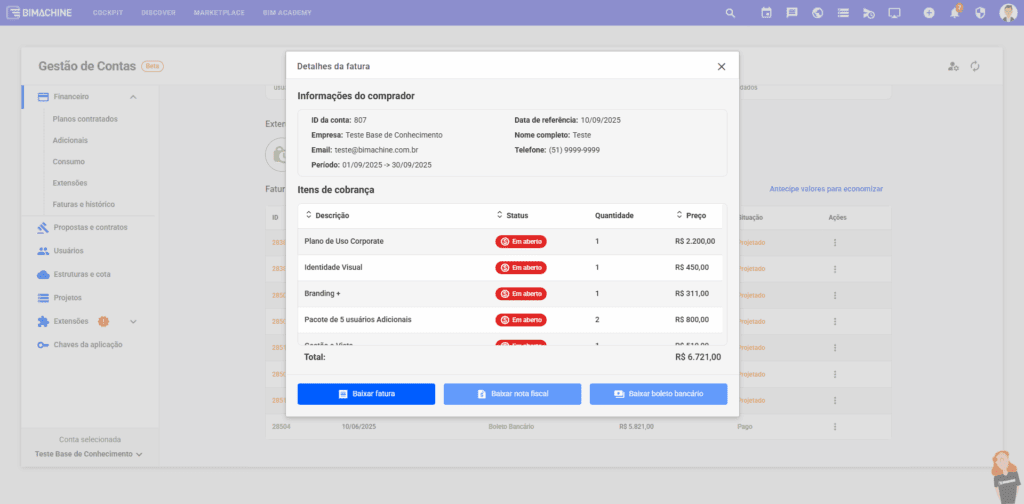1024x504 pixels.
Task: Expand the Extensões sidebar chevron
Action: tap(133, 321)
